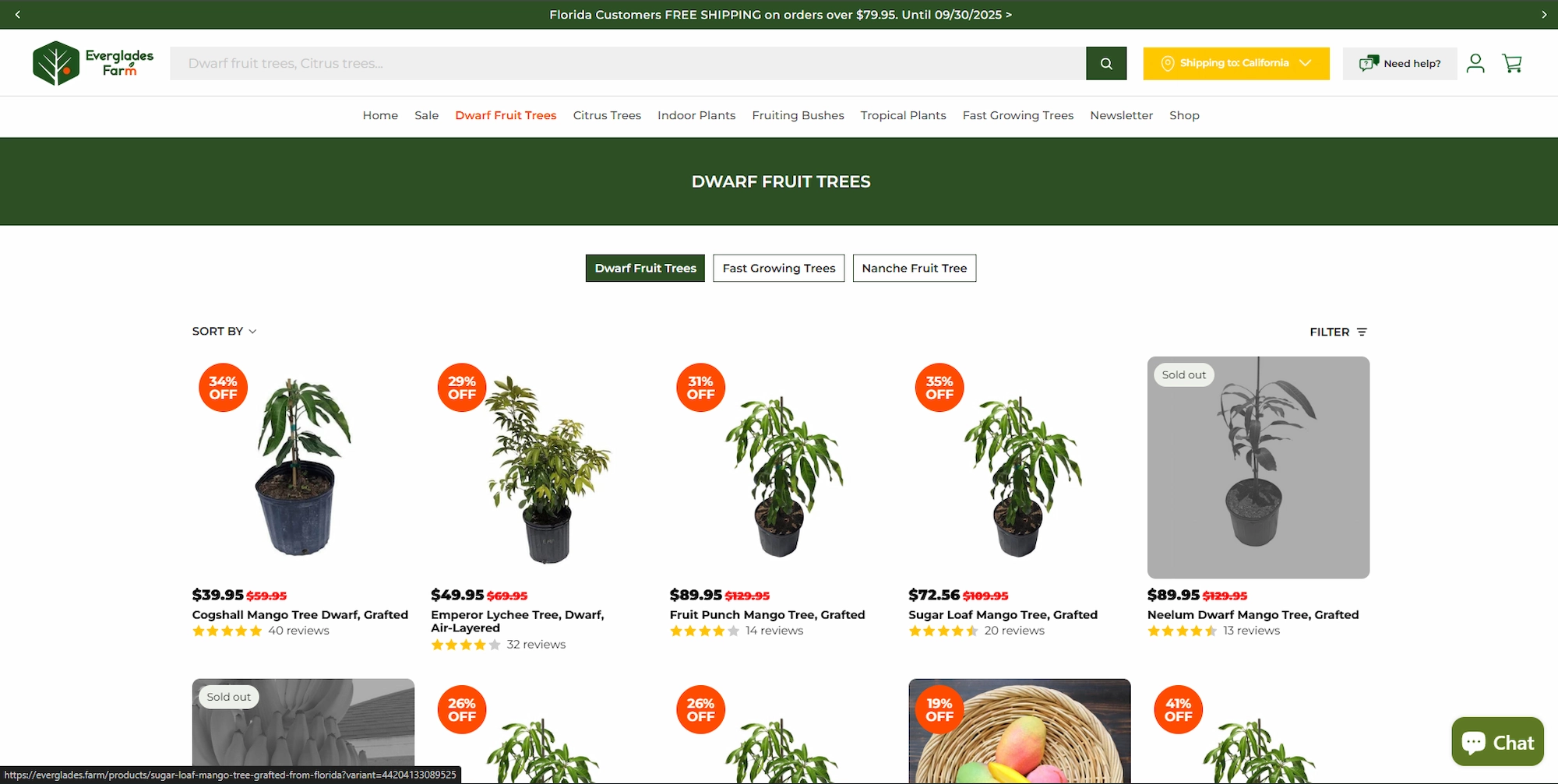Click the search magnifier button

[x=1106, y=63]
